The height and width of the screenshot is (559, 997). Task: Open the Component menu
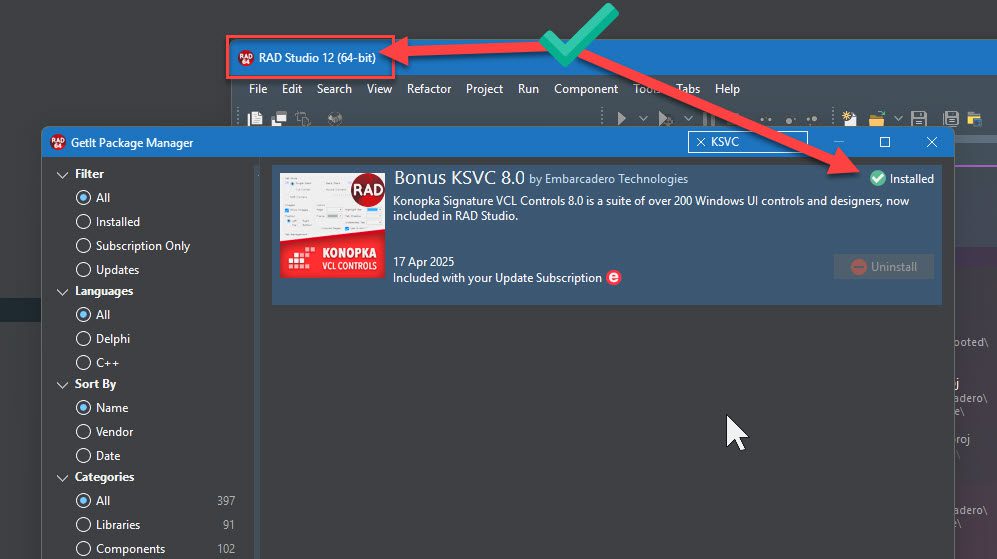[x=586, y=89]
